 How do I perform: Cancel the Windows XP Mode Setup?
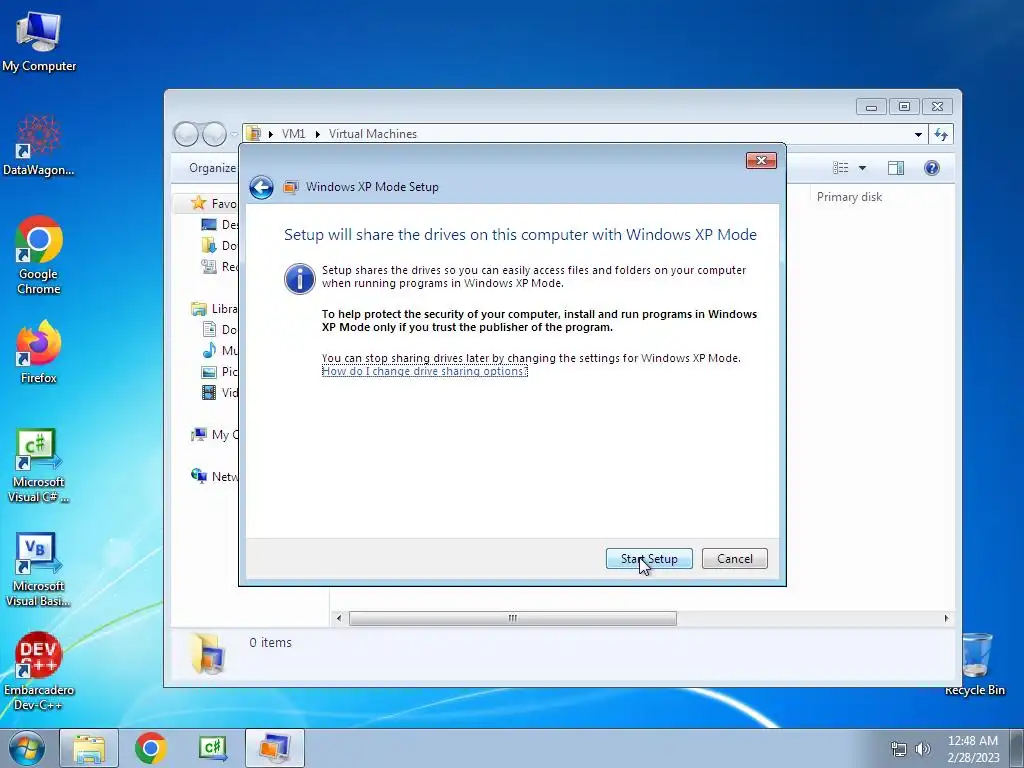pyautogui.click(x=735, y=558)
